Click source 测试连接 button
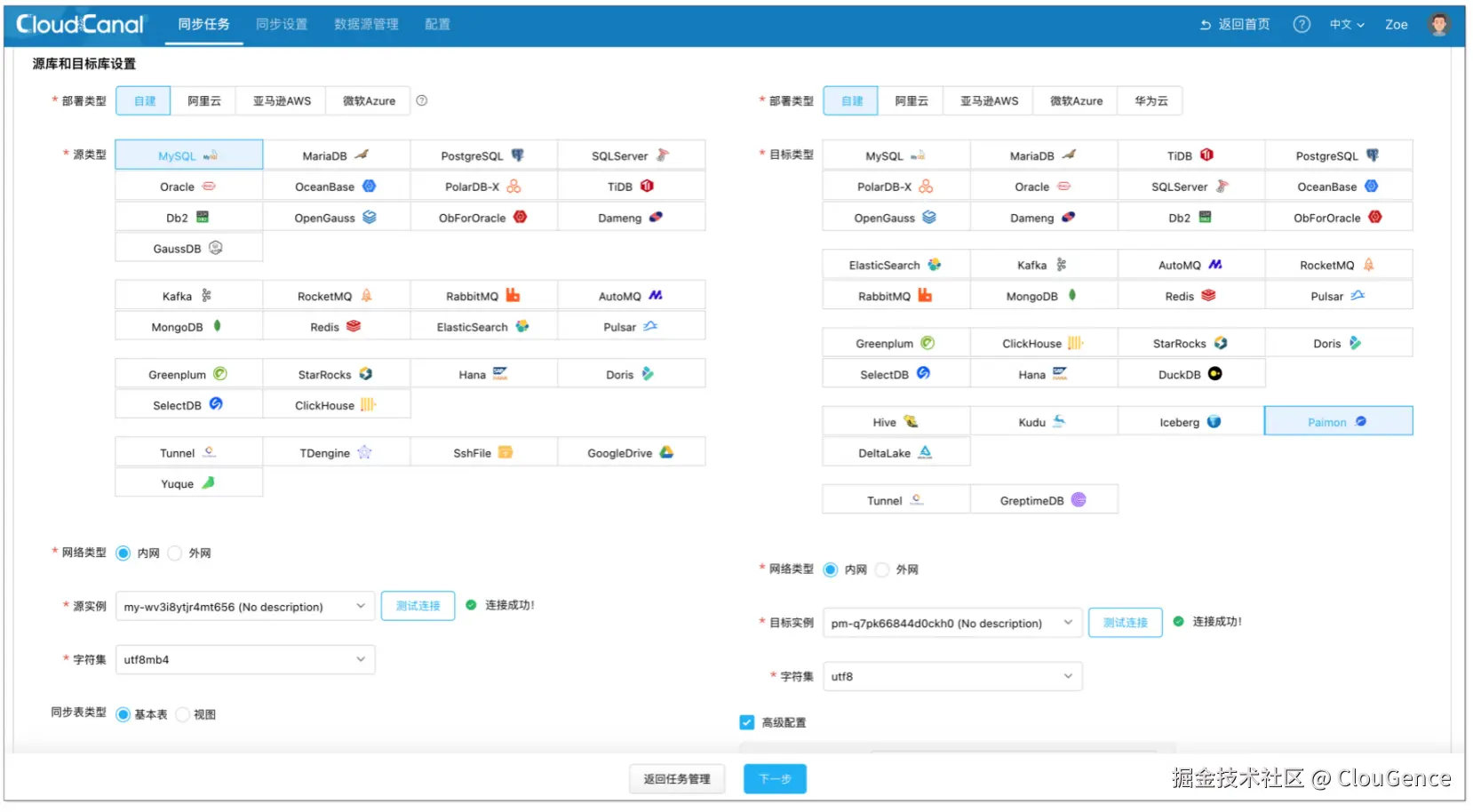The image size is (1473, 812). [x=418, y=606]
